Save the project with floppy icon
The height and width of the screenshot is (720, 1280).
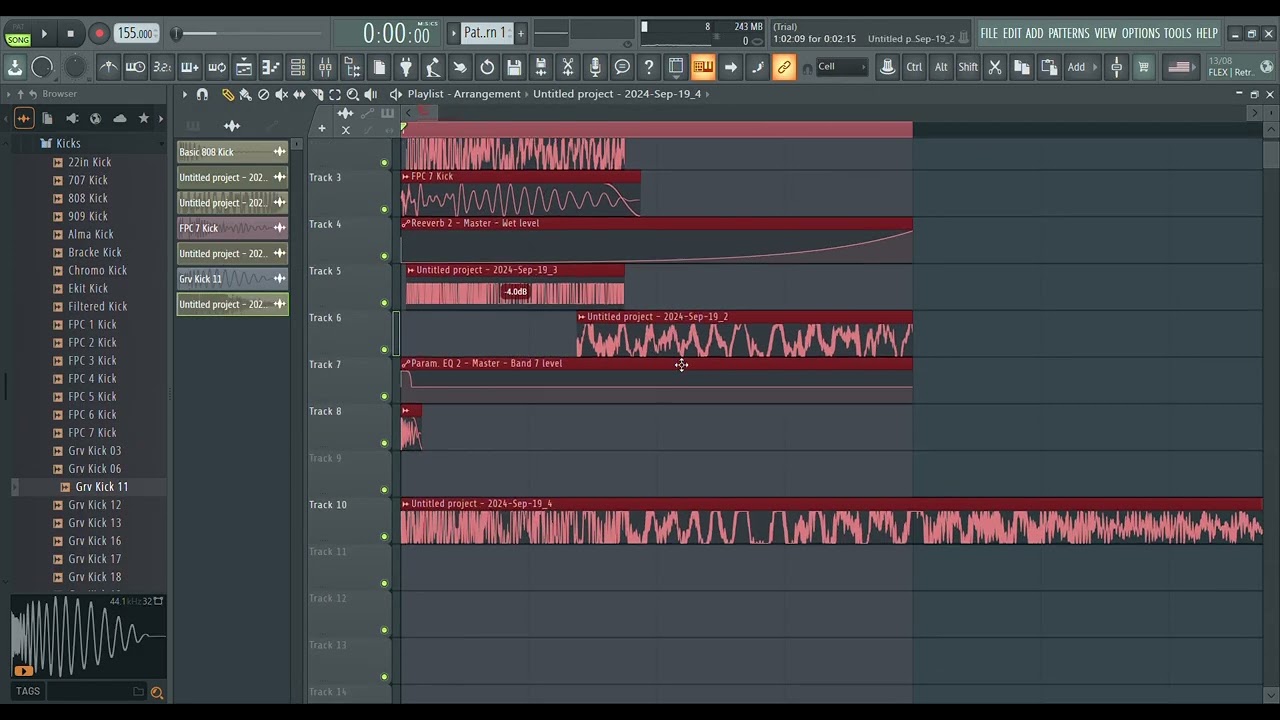[514, 67]
